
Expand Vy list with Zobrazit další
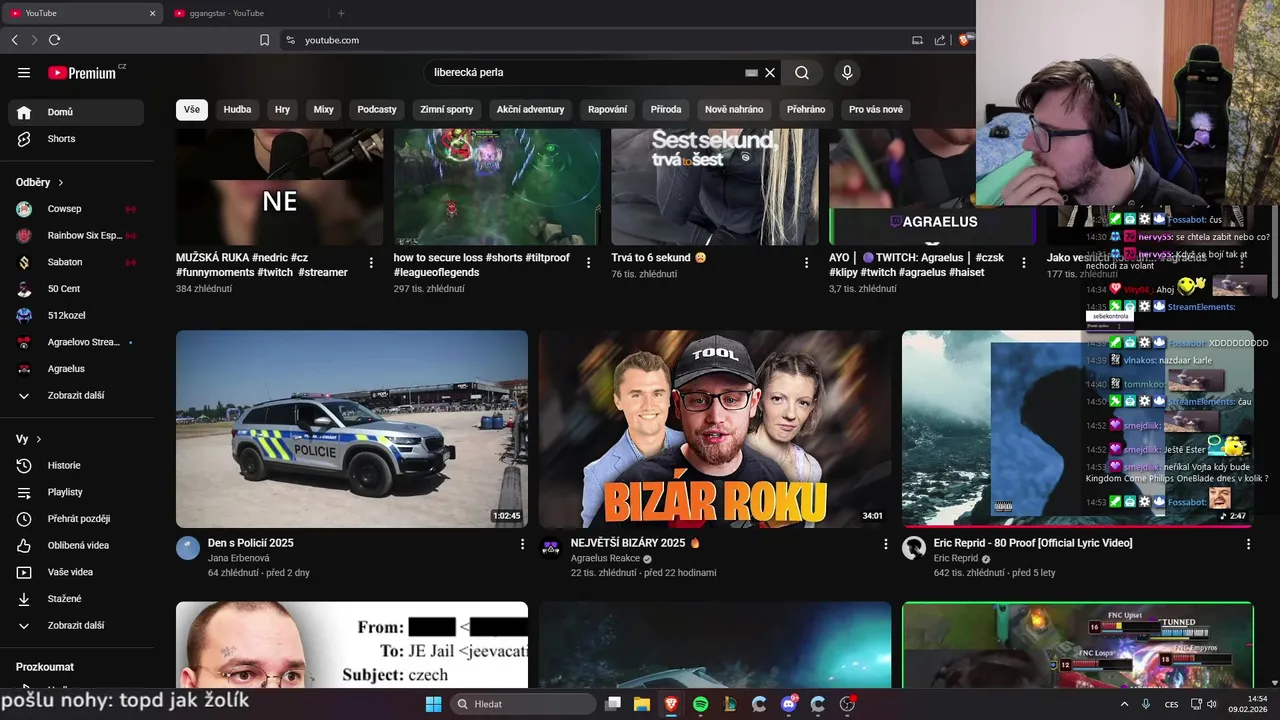pyautogui.click(x=76, y=625)
